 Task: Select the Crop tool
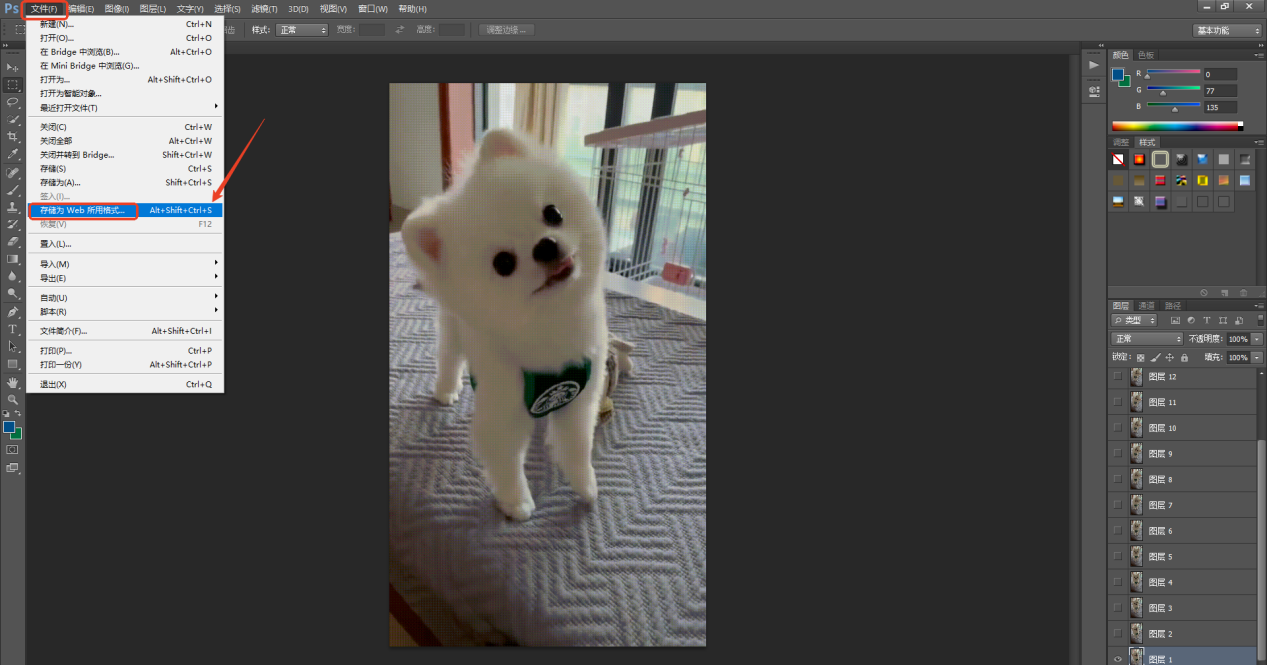(13, 137)
